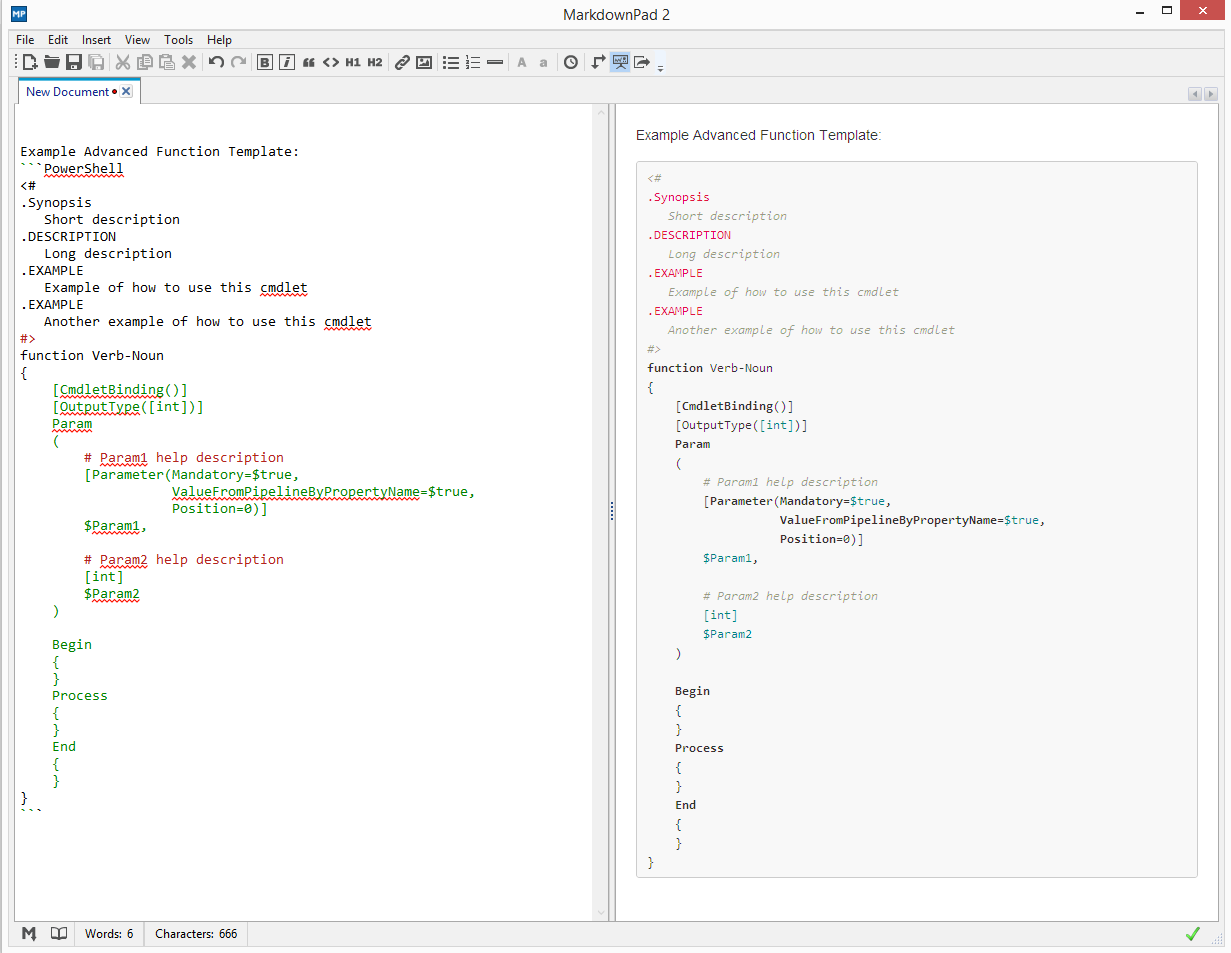1231x953 pixels.
Task: Apply Heading 1 with H1 icon
Action: (353, 62)
